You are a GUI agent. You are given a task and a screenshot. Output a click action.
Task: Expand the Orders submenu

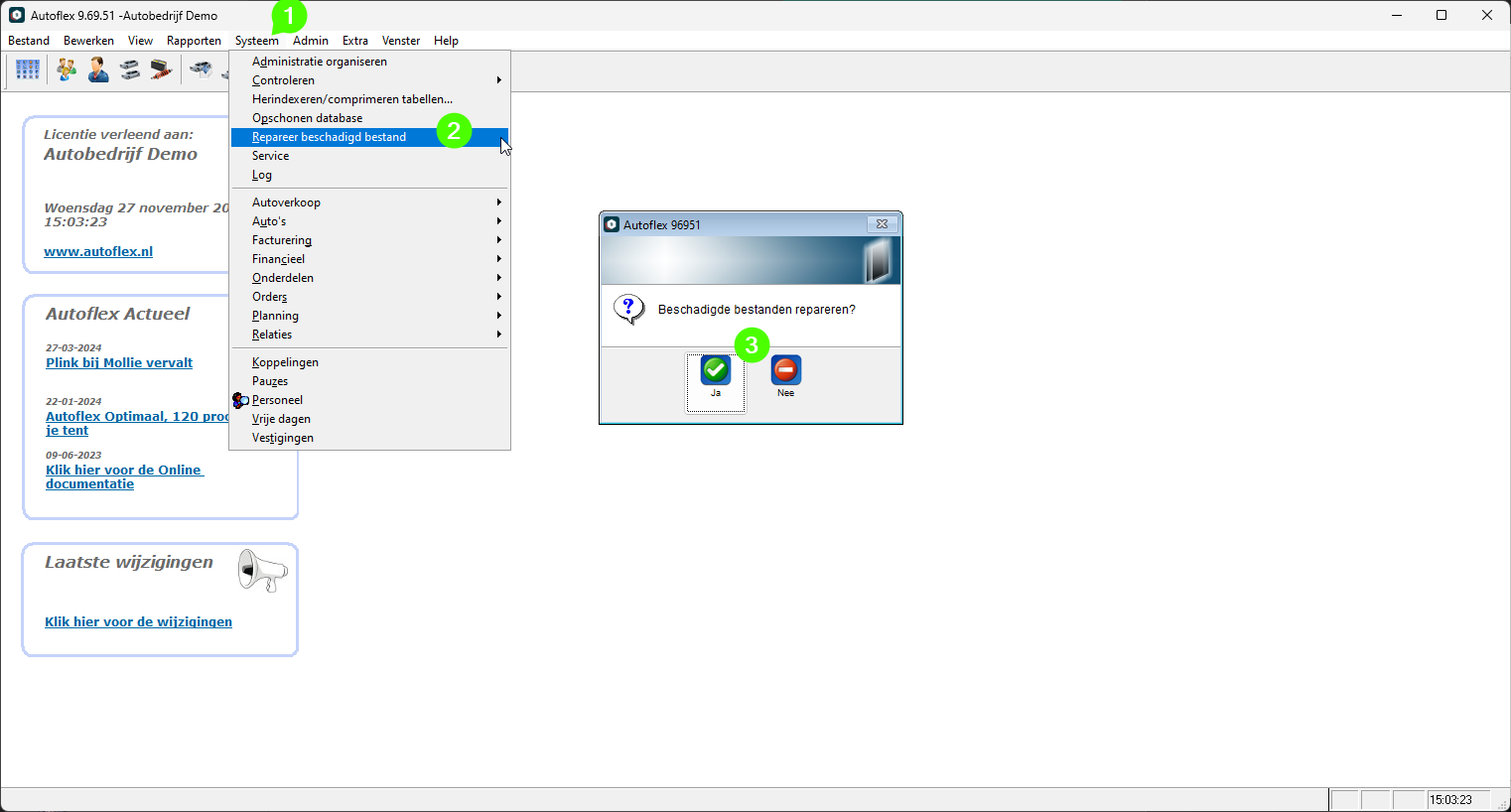[370, 297]
